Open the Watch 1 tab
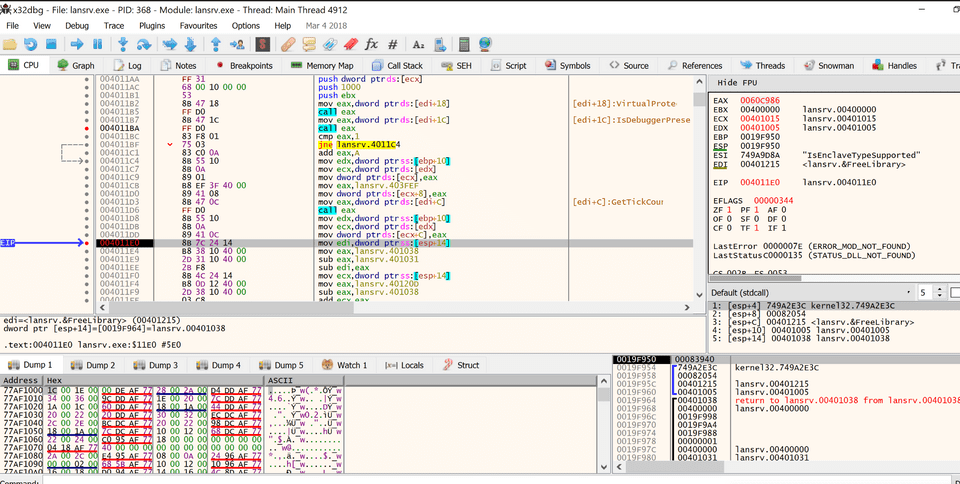Viewport: 960px width, 484px height. [345, 365]
